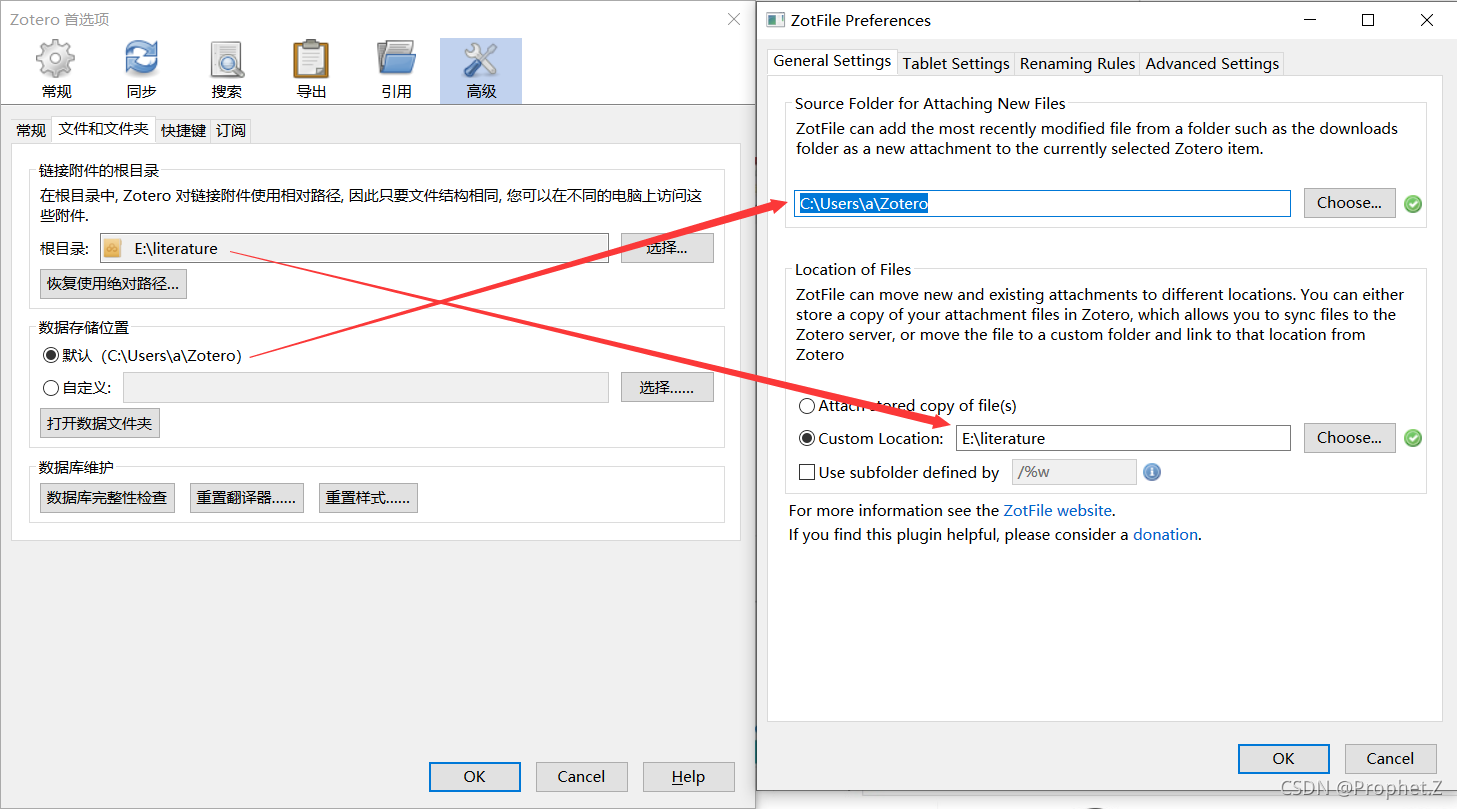Select the Custom Location radio button
1457x809 pixels.
[x=807, y=438]
